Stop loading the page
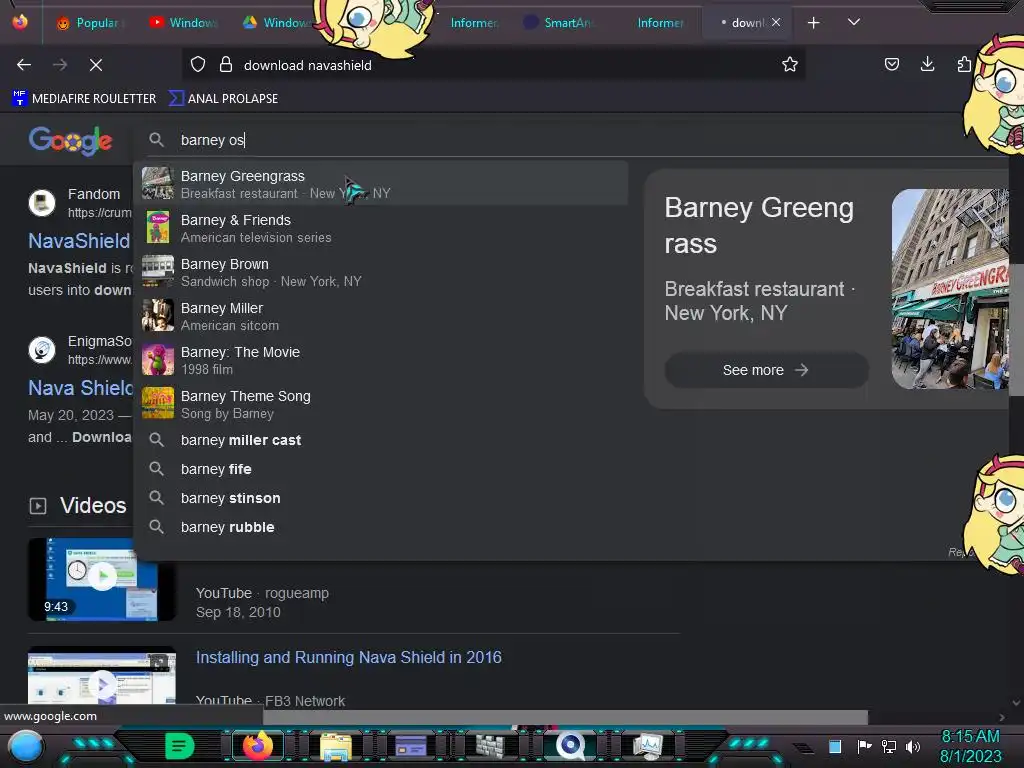This screenshot has height=768, width=1024. pyautogui.click(x=95, y=65)
